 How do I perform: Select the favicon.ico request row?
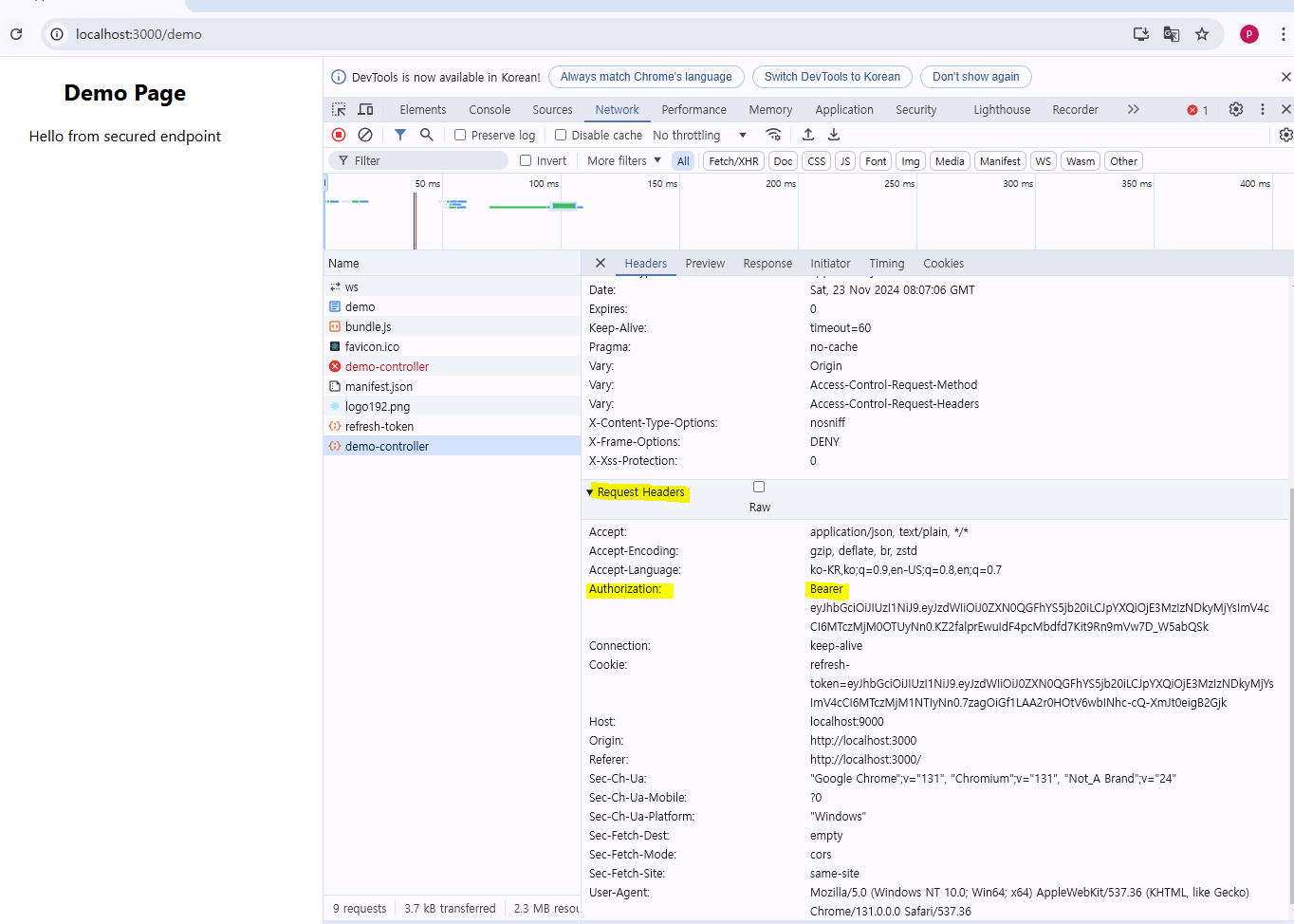click(452, 346)
